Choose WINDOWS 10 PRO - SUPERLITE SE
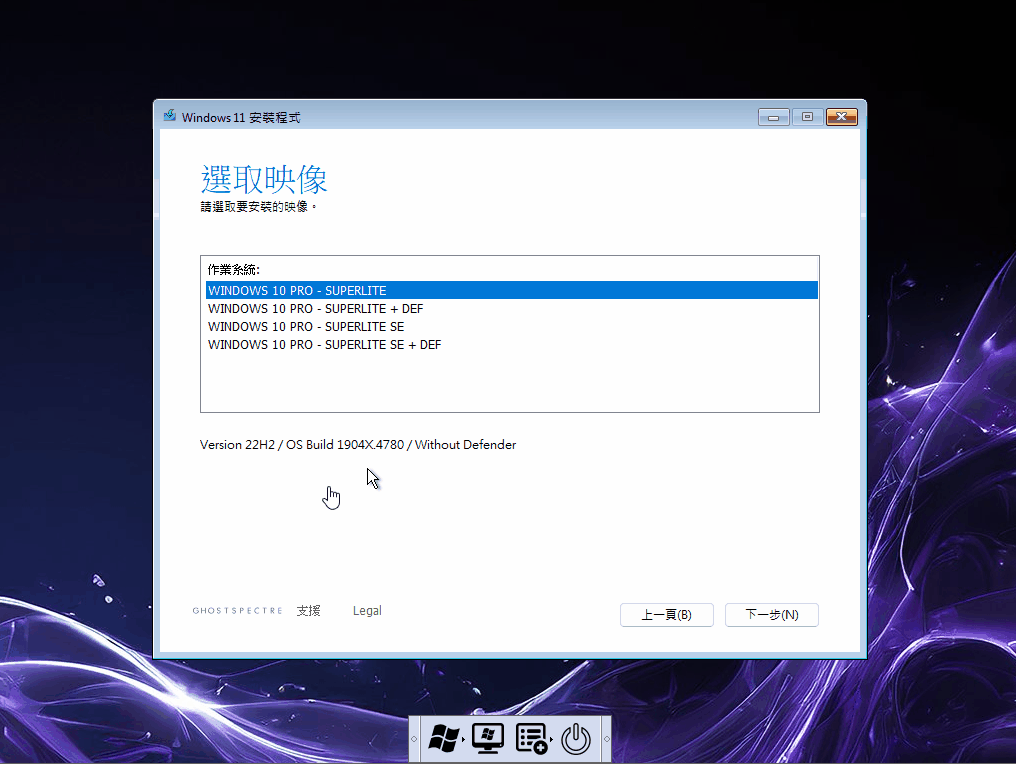The image size is (1016, 764). pyautogui.click(x=306, y=327)
